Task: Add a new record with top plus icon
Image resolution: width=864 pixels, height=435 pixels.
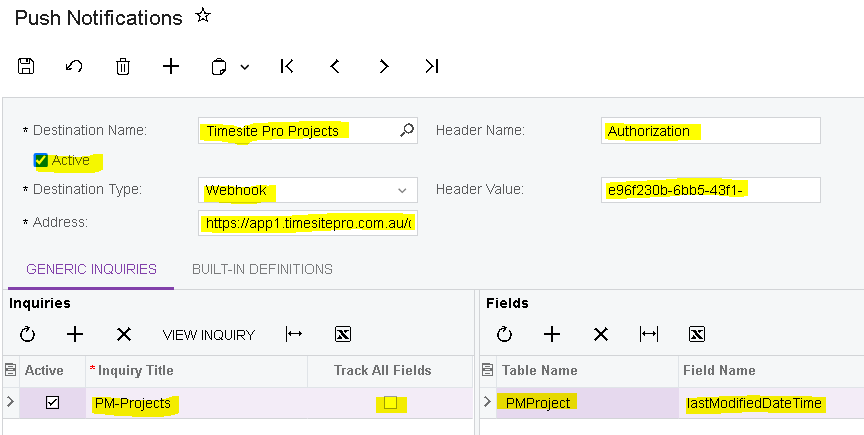Action: coord(171,66)
